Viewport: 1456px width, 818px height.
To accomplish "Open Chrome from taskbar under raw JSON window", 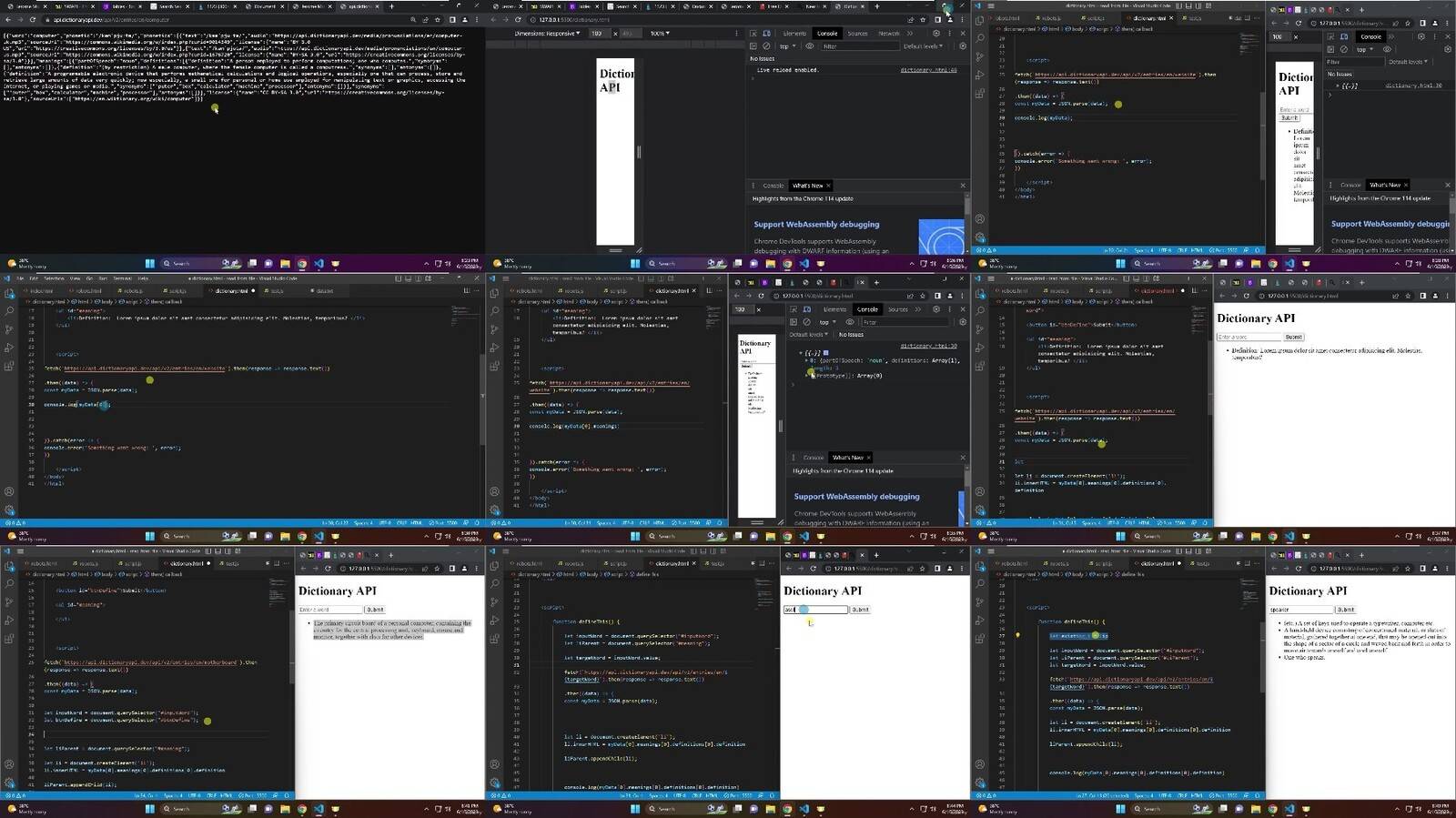I will [x=302, y=263].
